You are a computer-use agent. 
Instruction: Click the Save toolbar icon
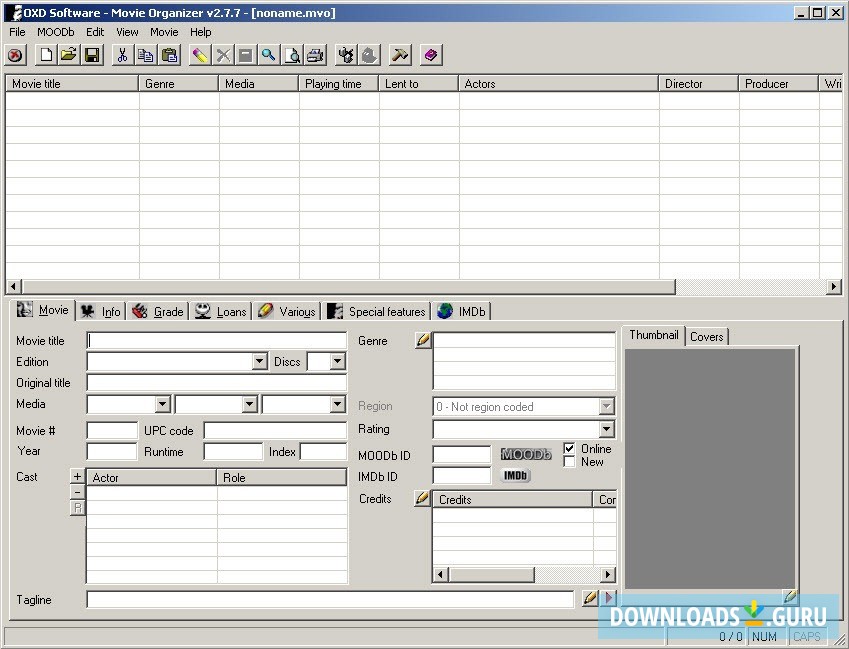(92, 54)
